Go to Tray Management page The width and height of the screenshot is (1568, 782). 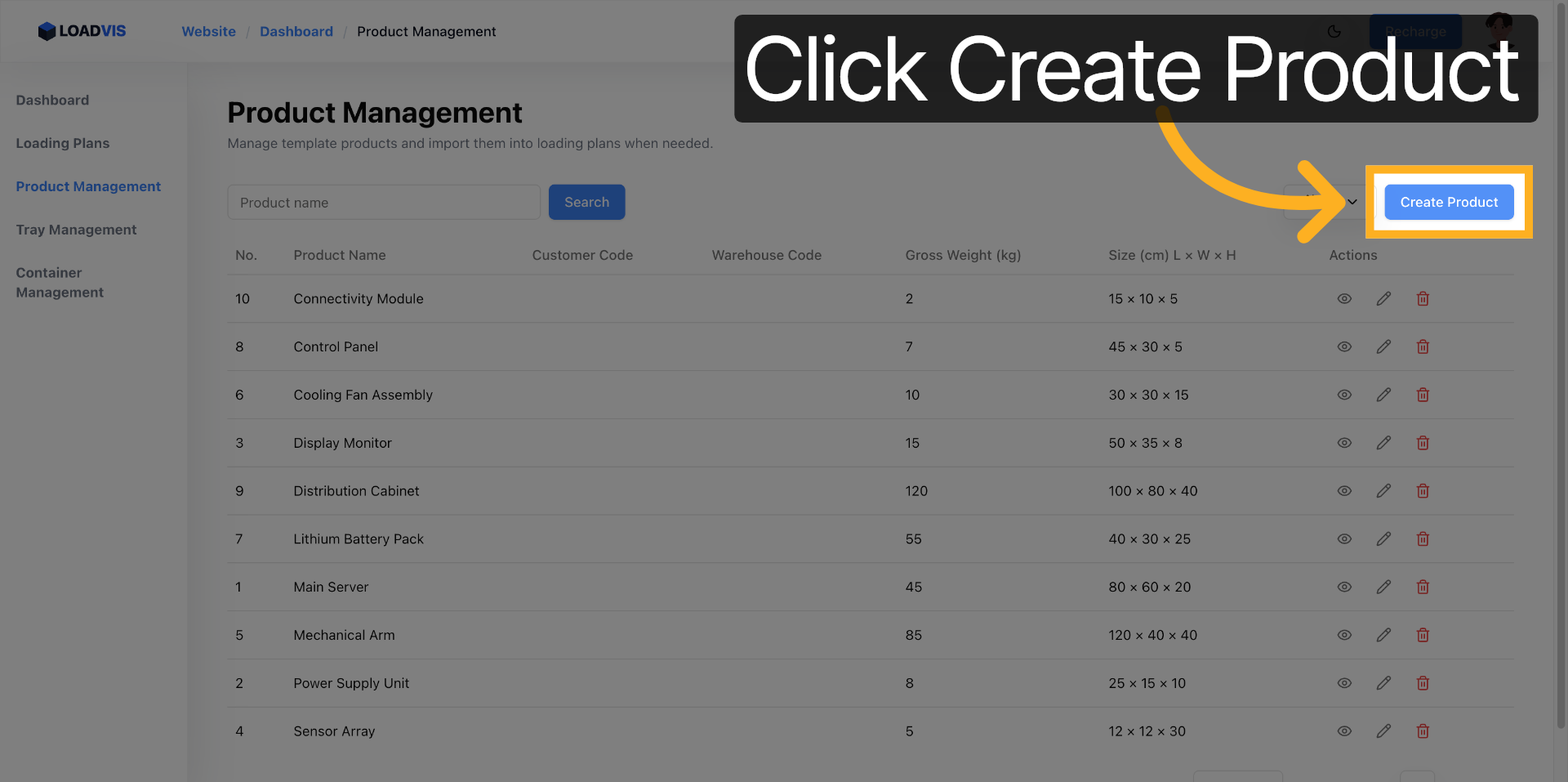[76, 230]
